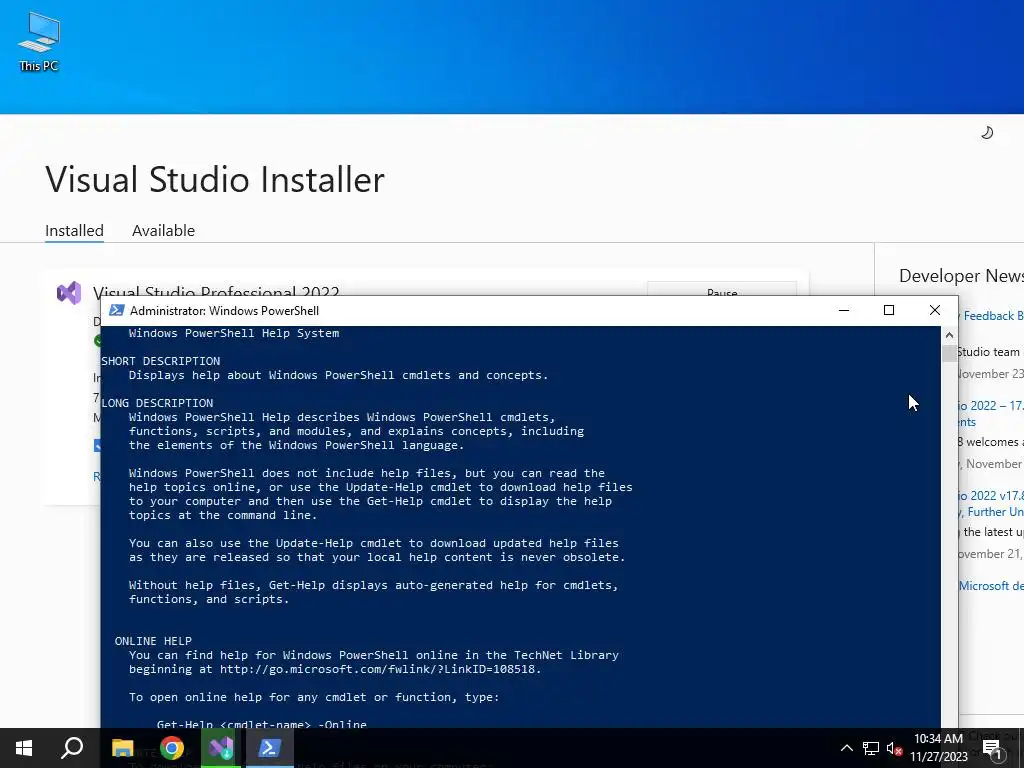Image resolution: width=1024 pixels, height=768 pixels.
Task: Click the 'LONG DESCRIPTION' heading in PowerShell
Action: (157, 403)
